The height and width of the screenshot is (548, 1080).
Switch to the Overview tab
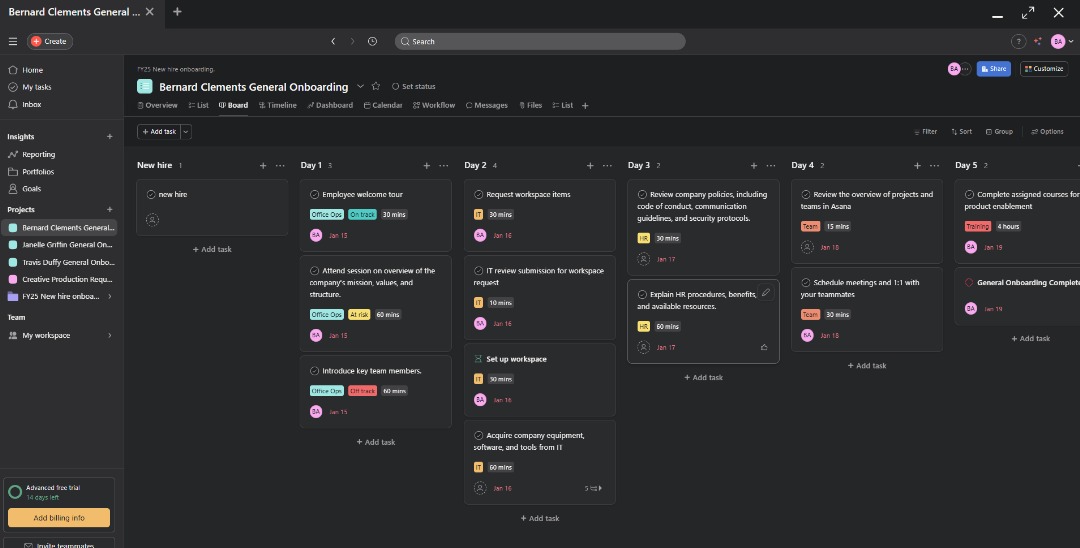click(157, 105)
